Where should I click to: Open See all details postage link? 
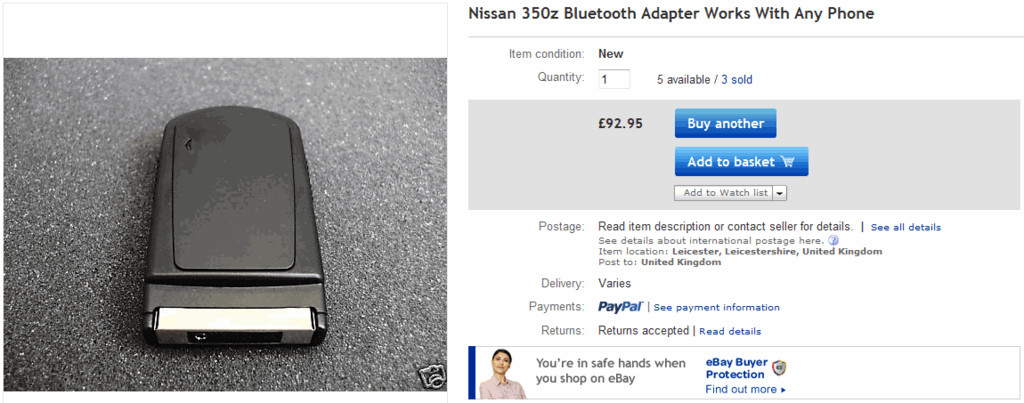[905, 228]
